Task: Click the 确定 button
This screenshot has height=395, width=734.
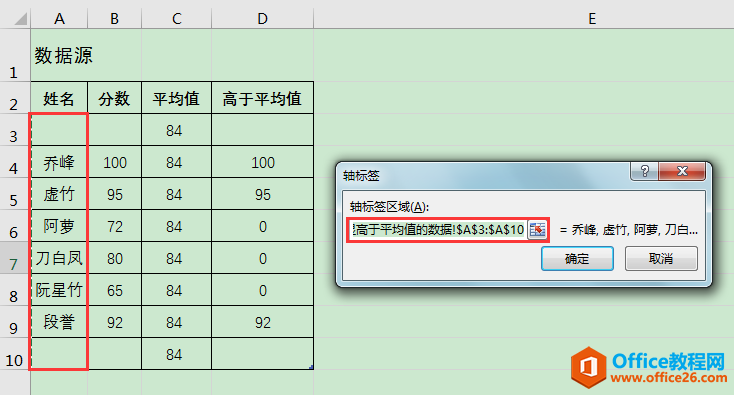Action: click(577, 258)
